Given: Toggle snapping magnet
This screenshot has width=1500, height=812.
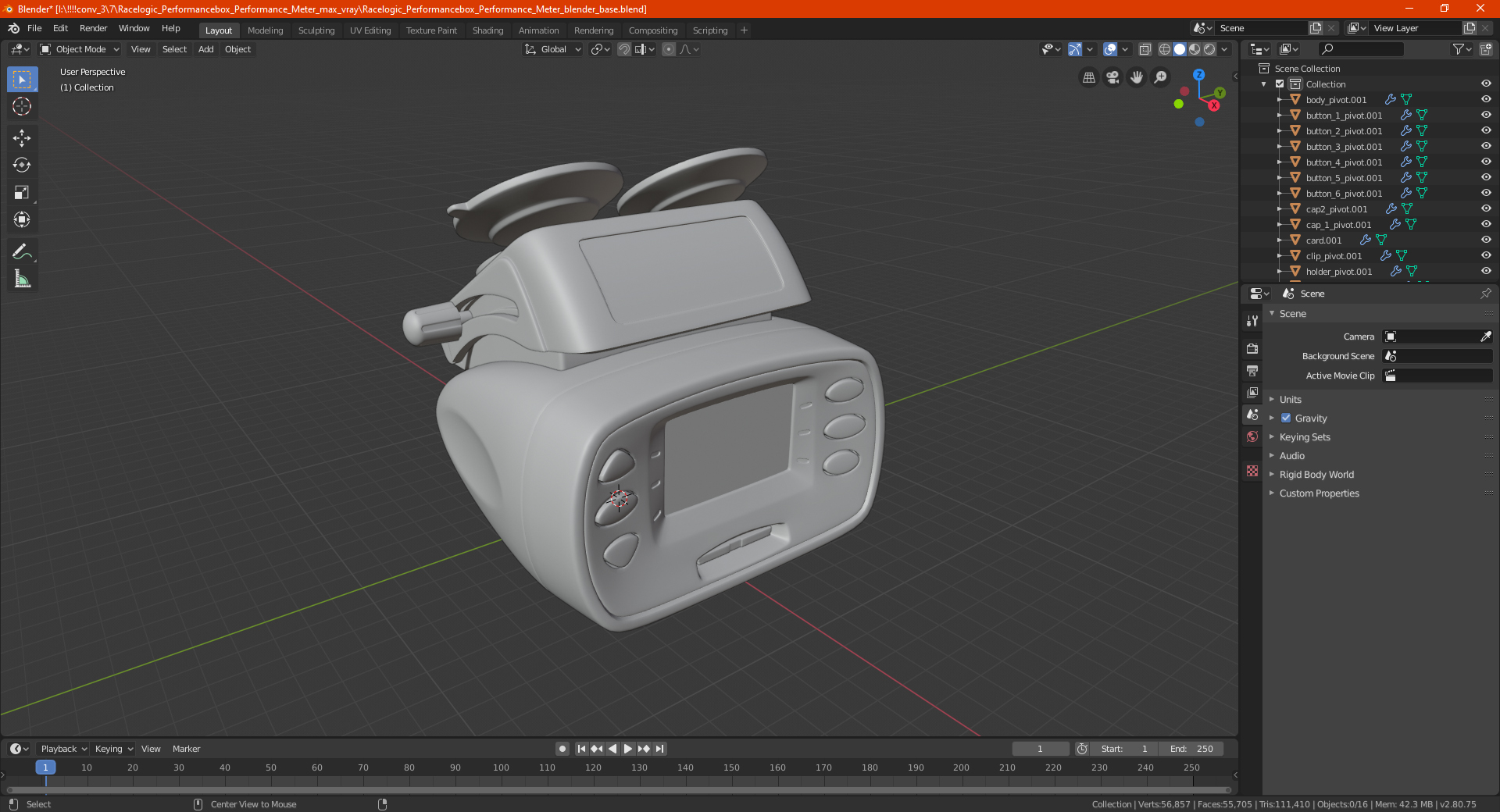Looking at the screenshot, I should (x=623, y=49).
